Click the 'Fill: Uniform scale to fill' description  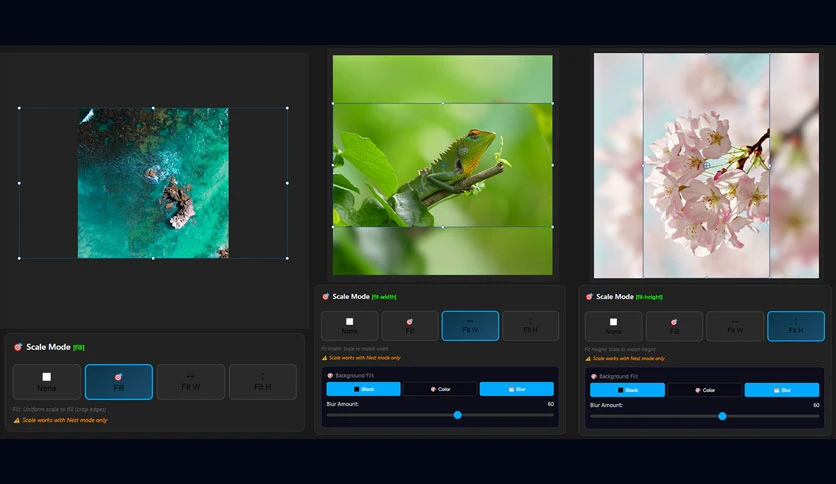pos(59,409)
